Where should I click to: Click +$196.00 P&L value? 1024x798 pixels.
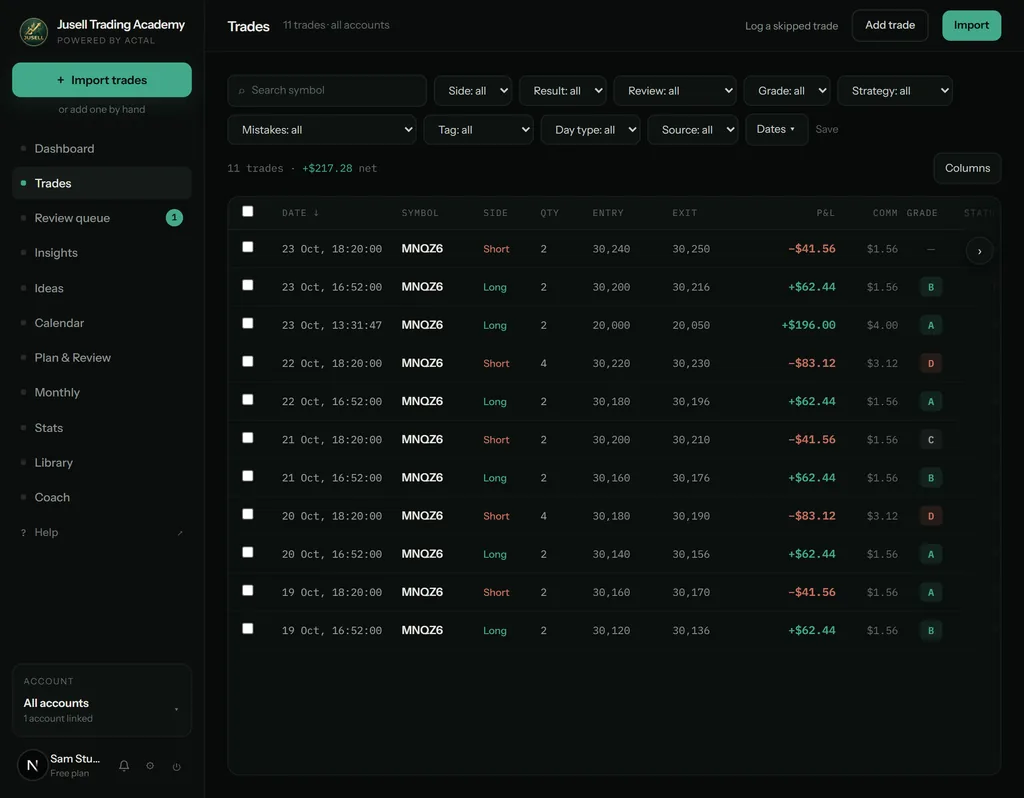click(808, 325)
